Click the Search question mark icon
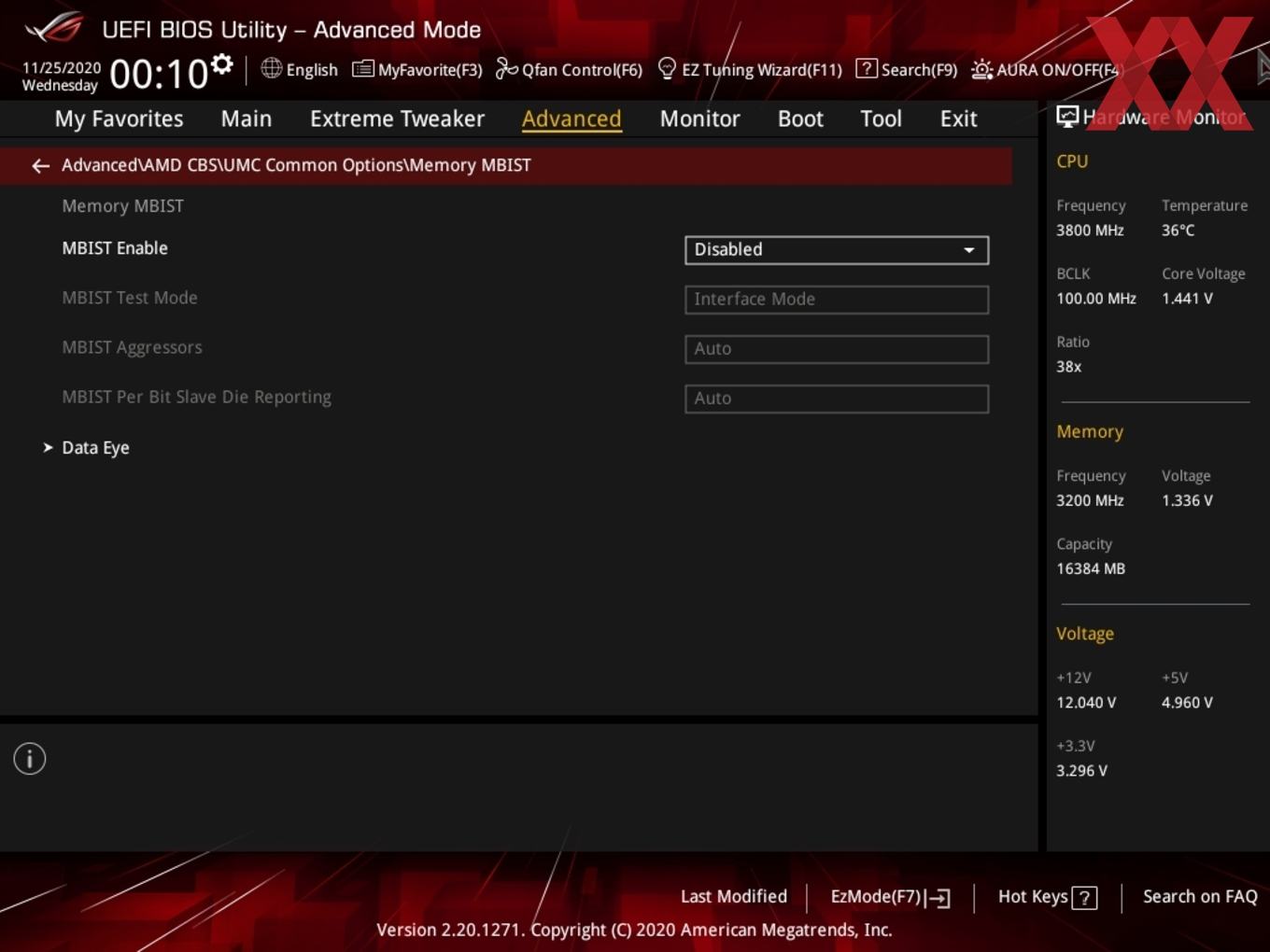This screenshot has width=1270, height=952. (x=866, y=68)
